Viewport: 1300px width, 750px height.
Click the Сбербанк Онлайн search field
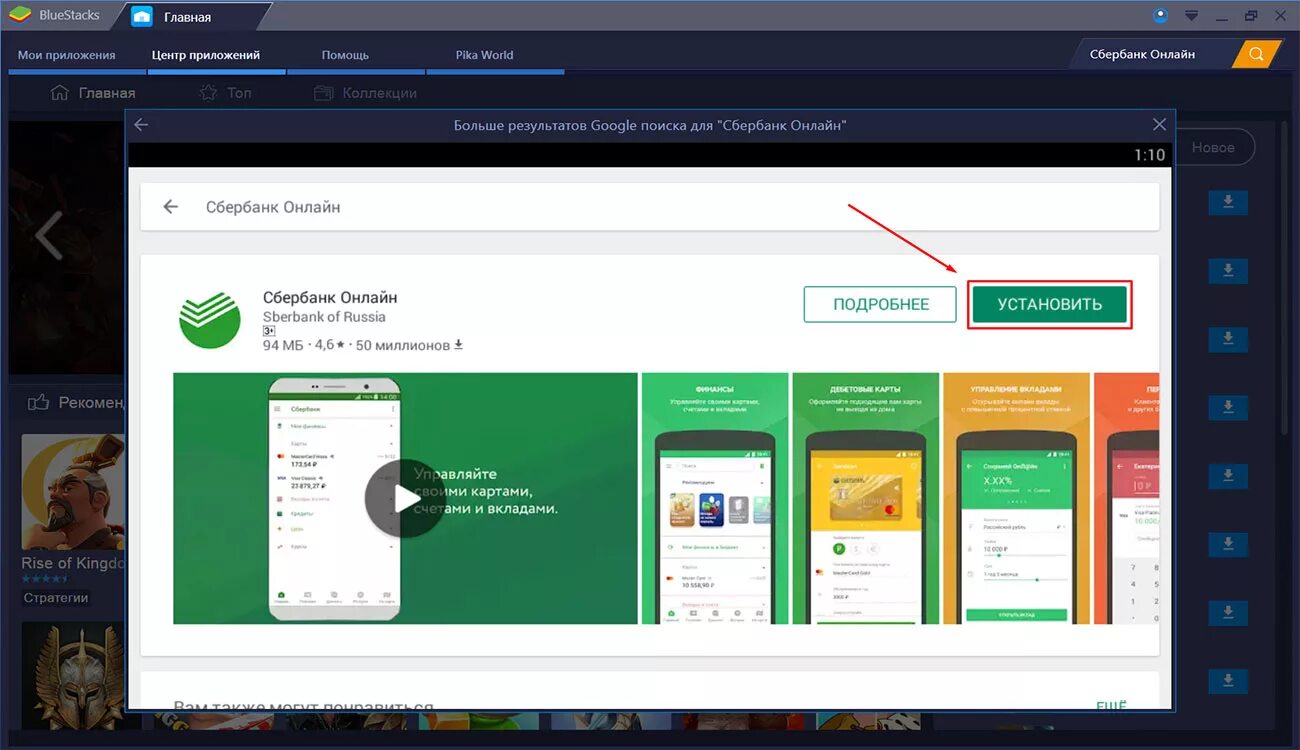1150,54
